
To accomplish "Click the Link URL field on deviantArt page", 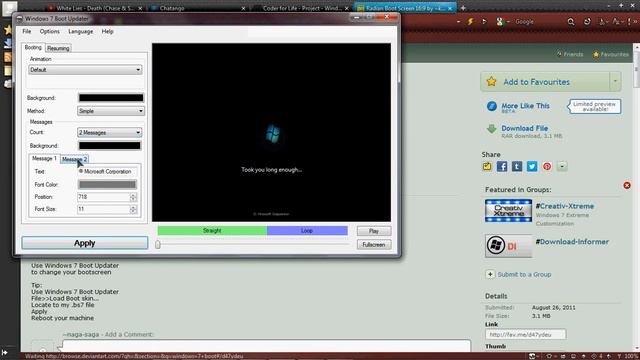I will pyautogui.click(x=525, y=334).
